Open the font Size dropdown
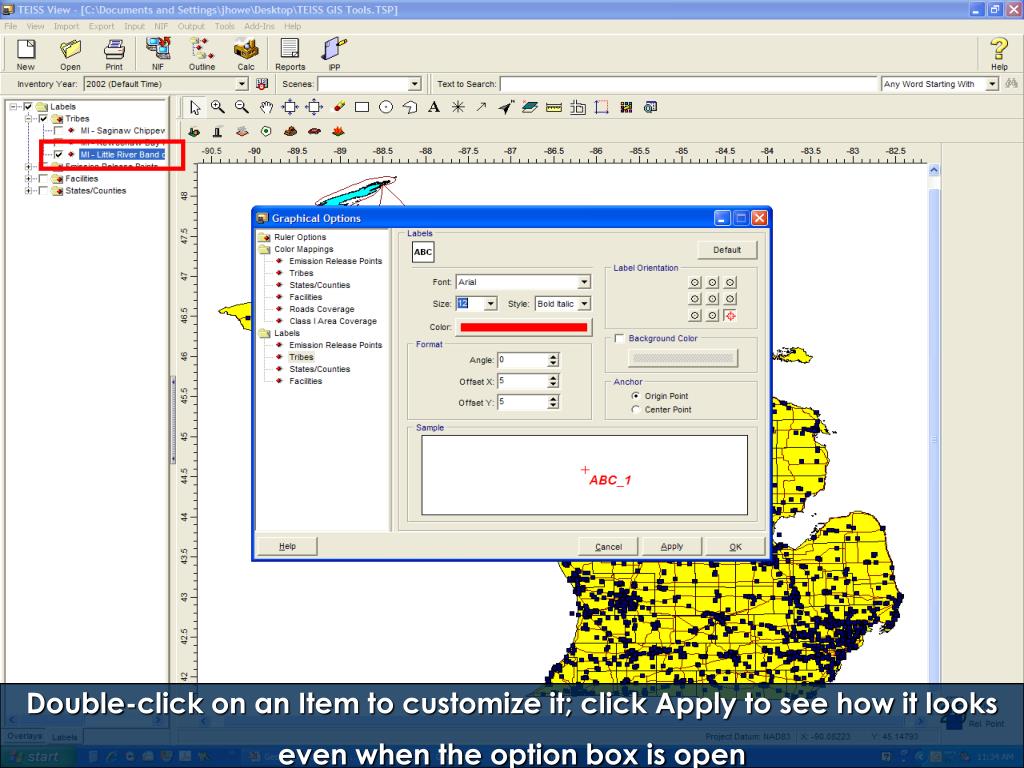Viewport: 1024px width, 768px height. [490, 304]
